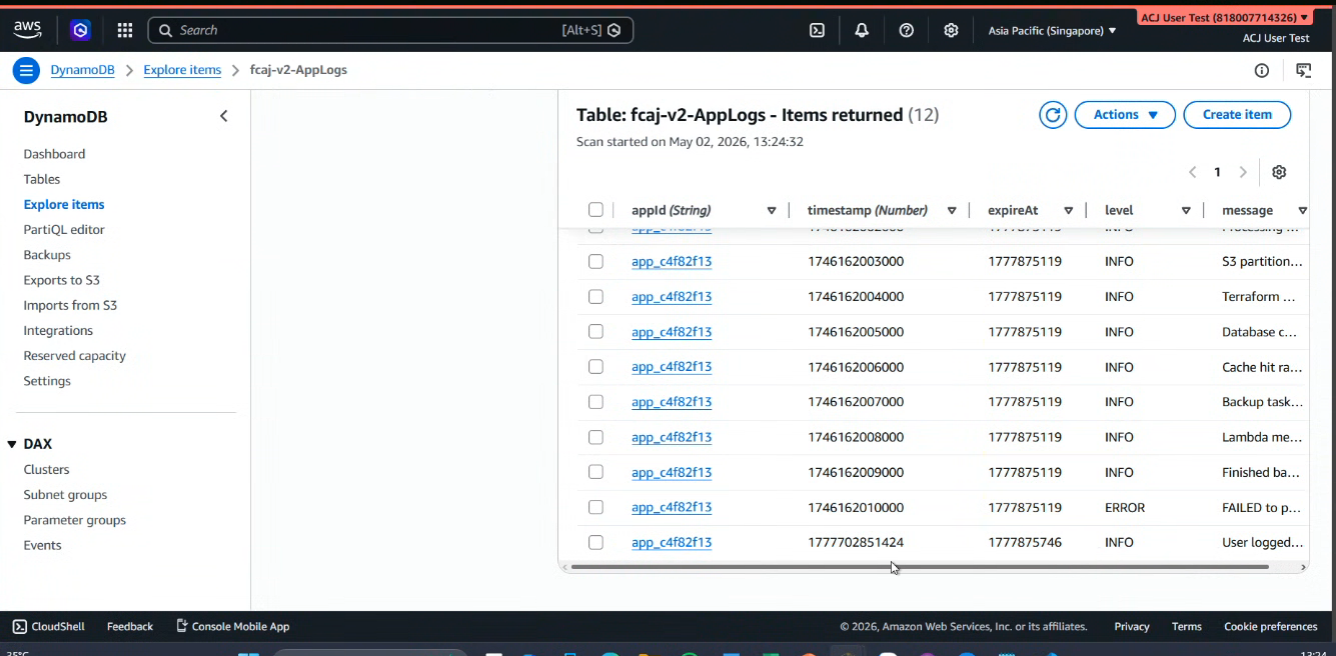
Task: Go to Explore items breadcrumb link
Action: coord(182,70)
